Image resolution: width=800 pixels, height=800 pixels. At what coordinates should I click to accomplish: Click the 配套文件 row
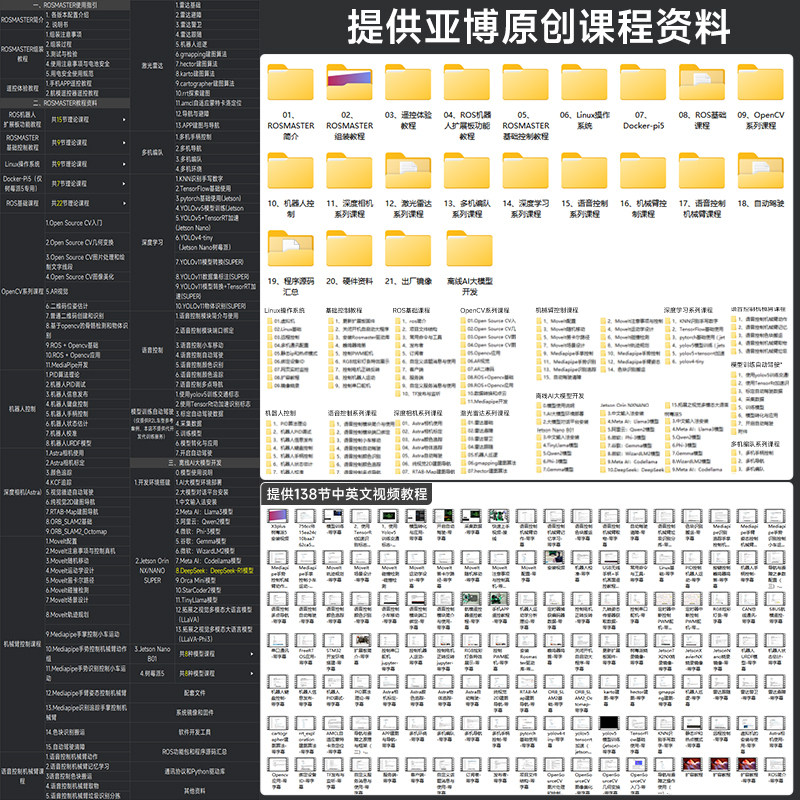coord(195,693)
